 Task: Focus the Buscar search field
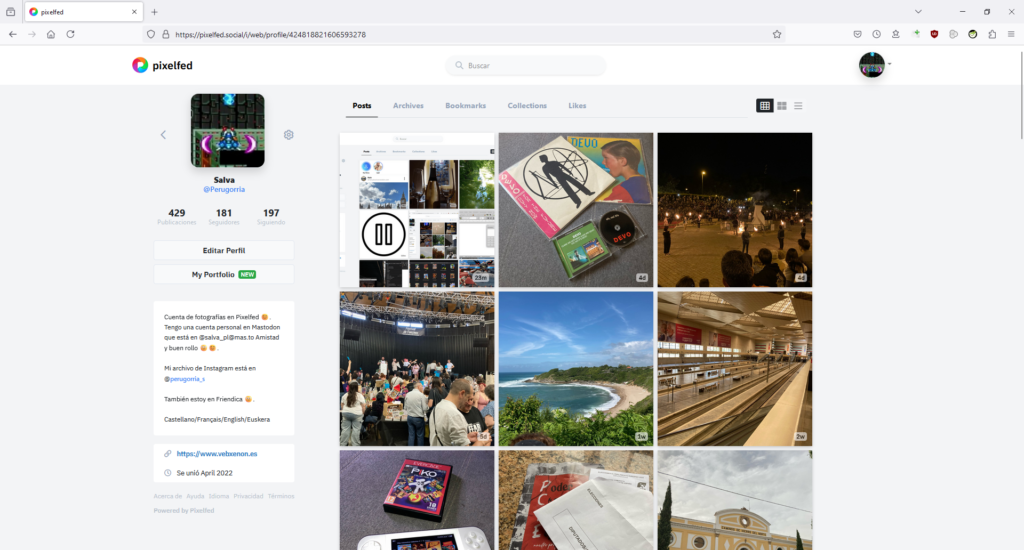click(x=526, y=65)
